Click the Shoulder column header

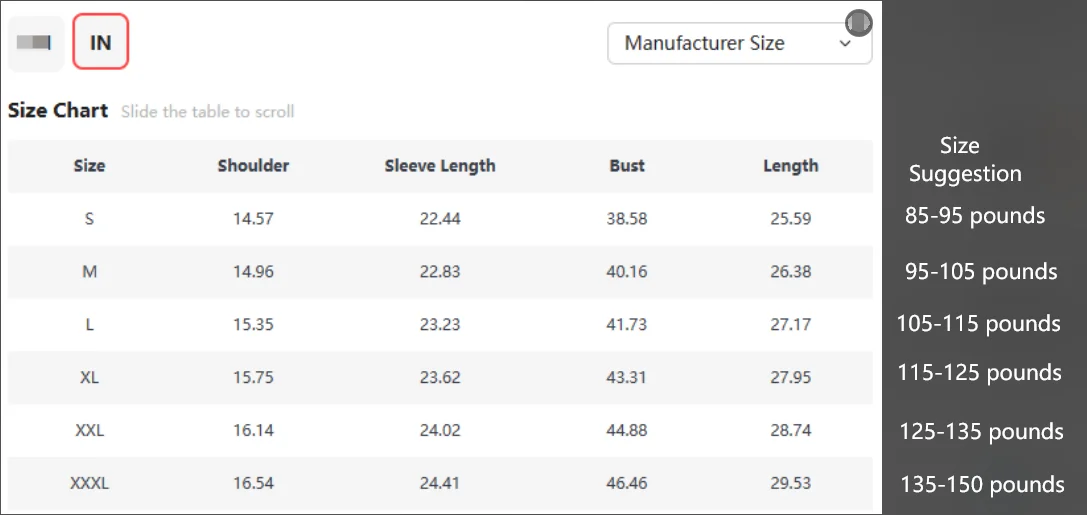pyautogui.click(x=253, y=166)
